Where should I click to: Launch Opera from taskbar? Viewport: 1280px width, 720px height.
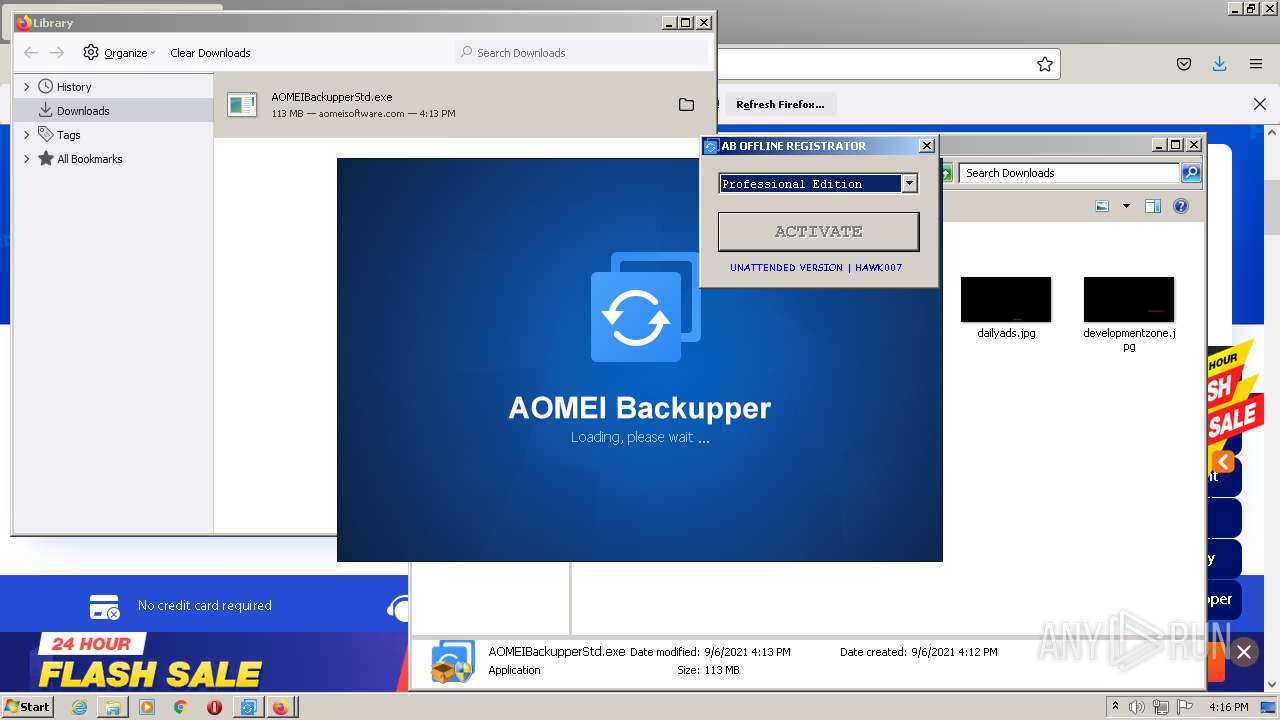click(x=214, y=707)
